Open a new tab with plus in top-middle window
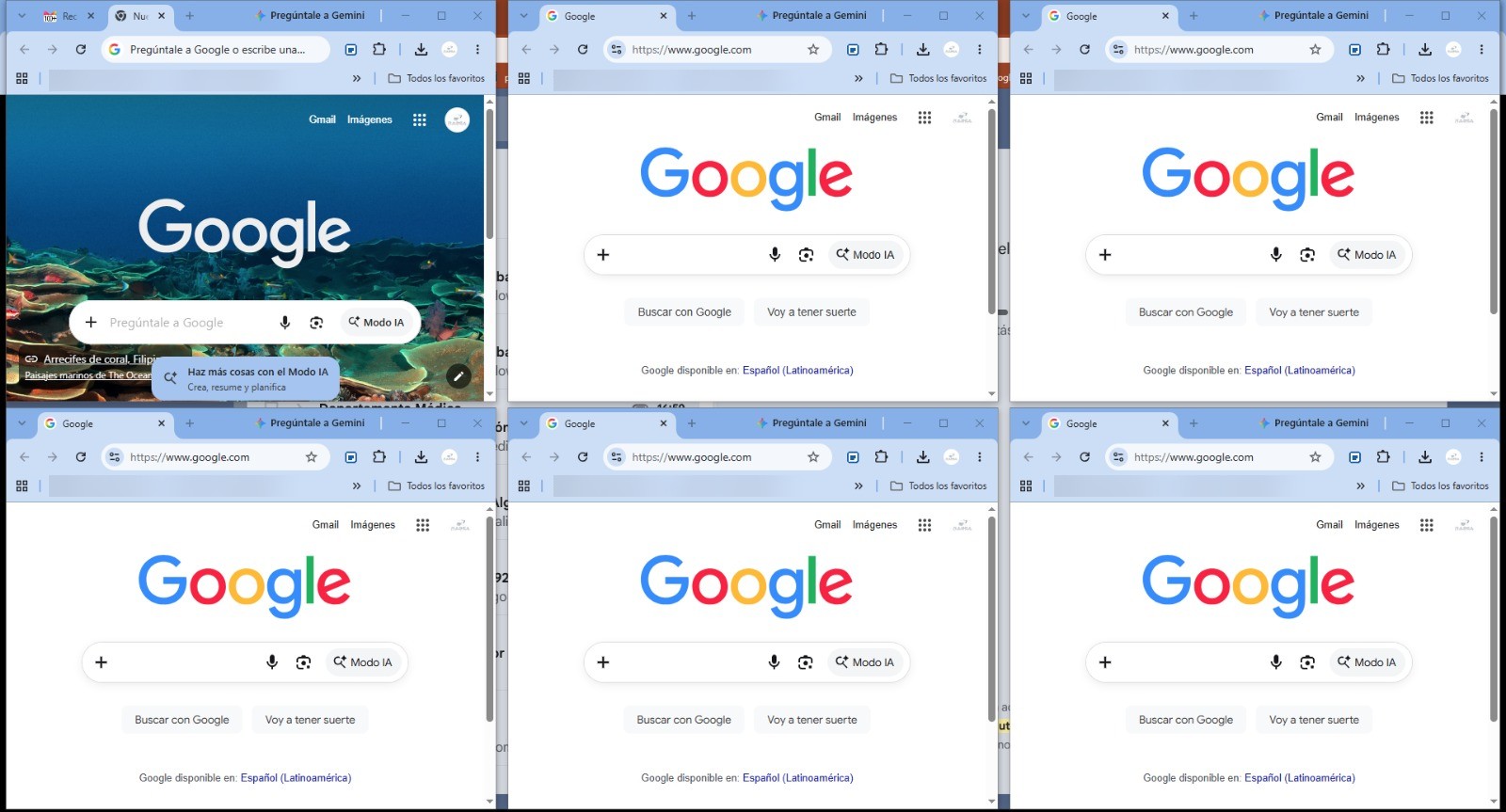 (692, 16)
